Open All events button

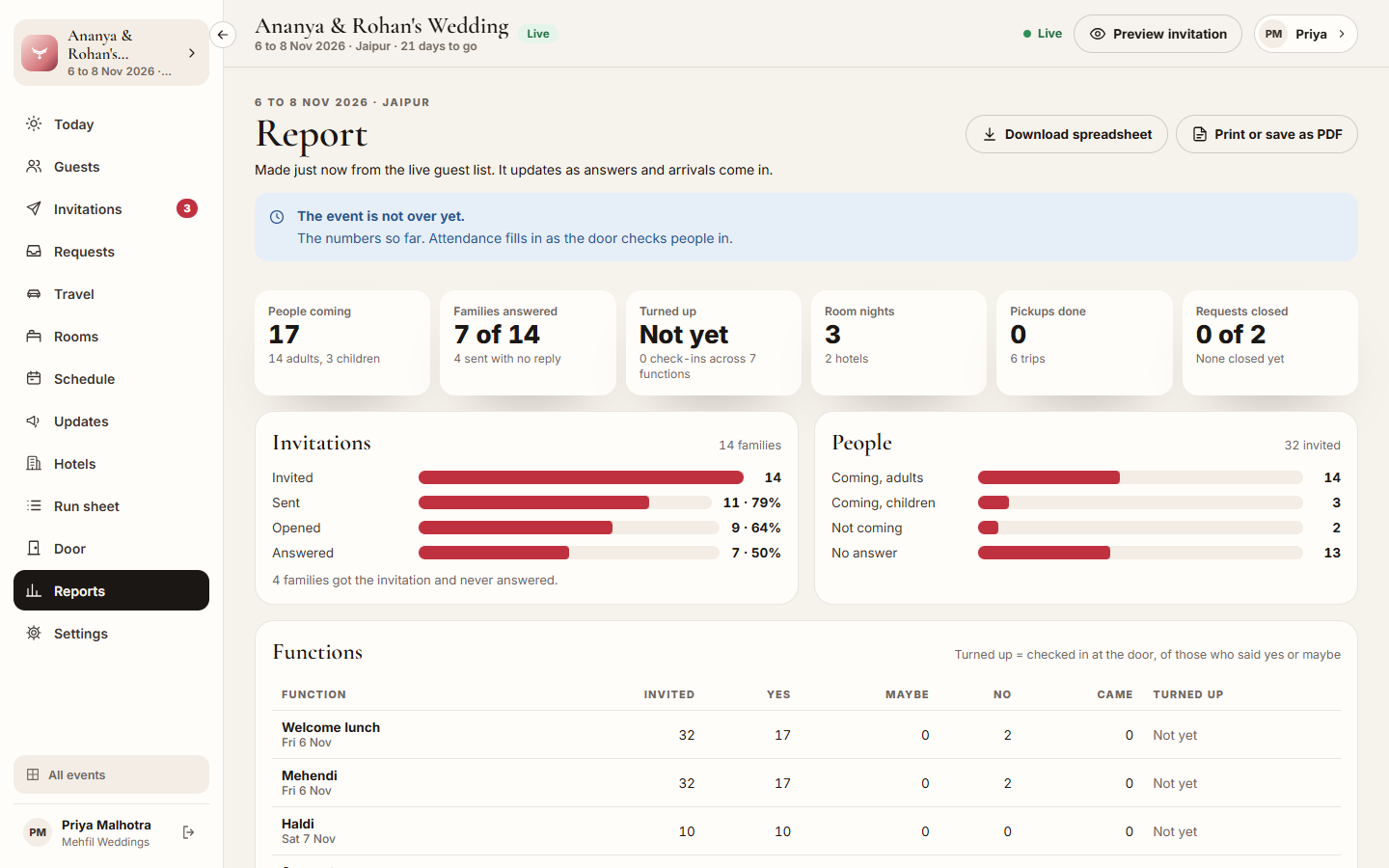pyautogui.click(x=111, y=774)
